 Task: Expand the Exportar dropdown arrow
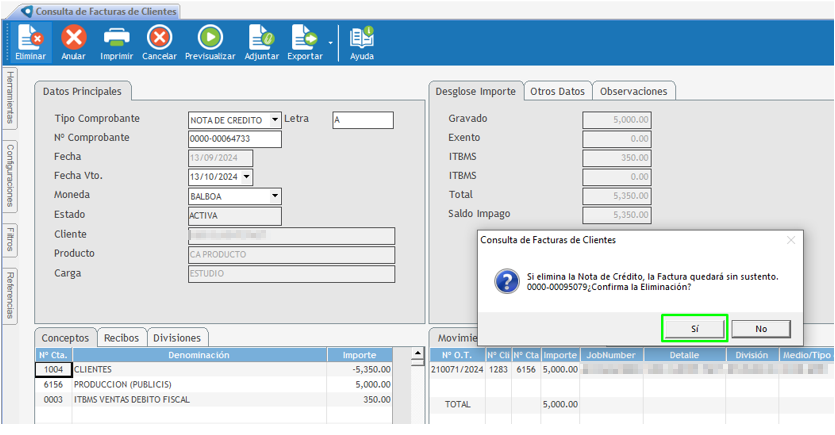coord(330,43)
